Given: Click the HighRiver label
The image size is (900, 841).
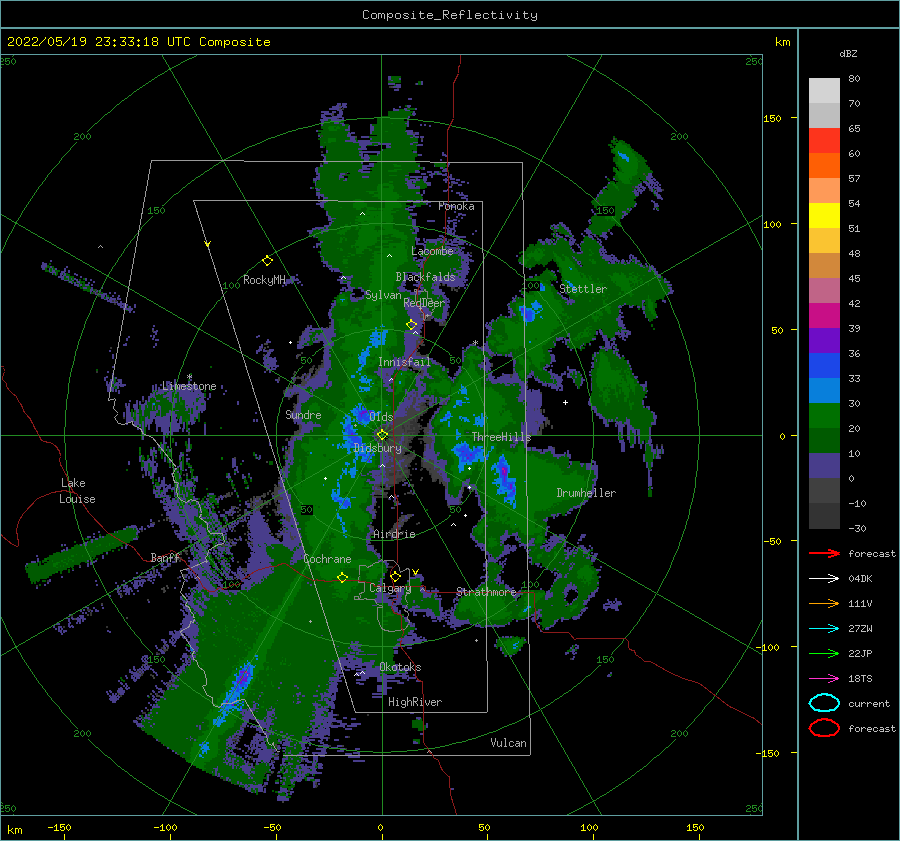Looking at the screenshot, I should pyautogui.click(x=415, y=702).
